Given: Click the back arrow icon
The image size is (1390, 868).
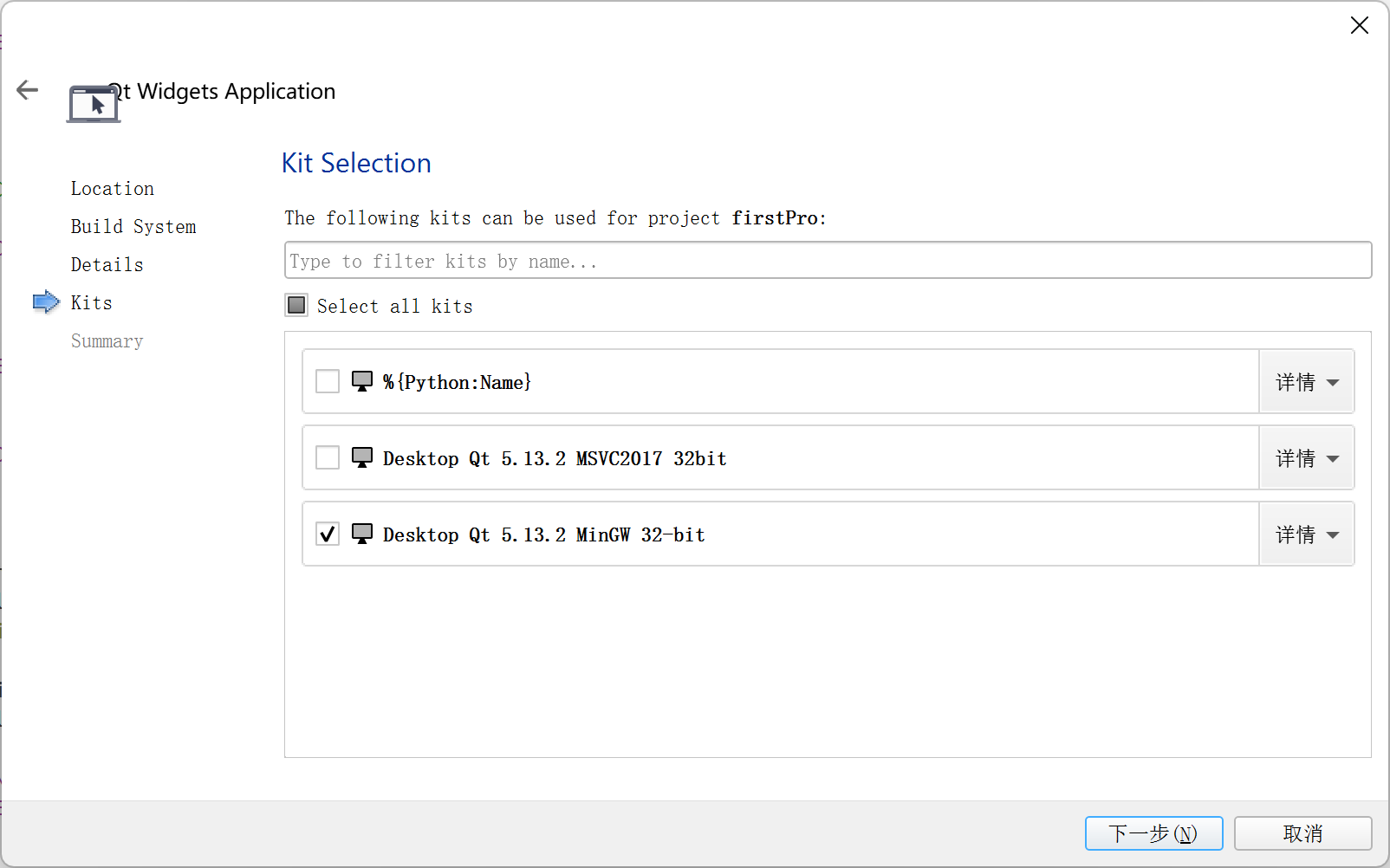Looking at the screenshot, I should click(x=28, y=90).
